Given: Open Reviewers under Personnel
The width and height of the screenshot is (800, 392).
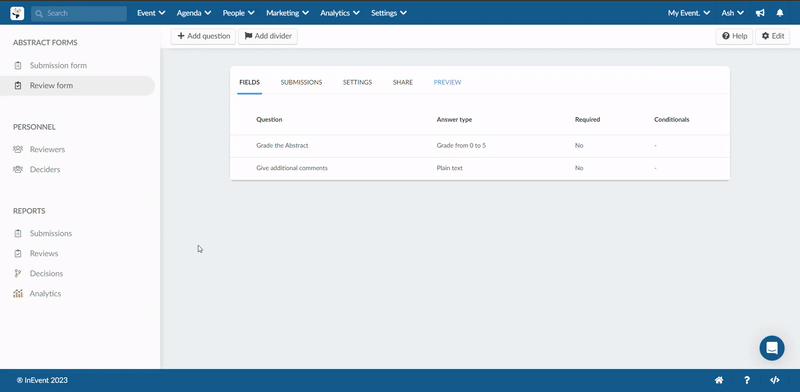Looking at the screenshot, I should point(47,150).
